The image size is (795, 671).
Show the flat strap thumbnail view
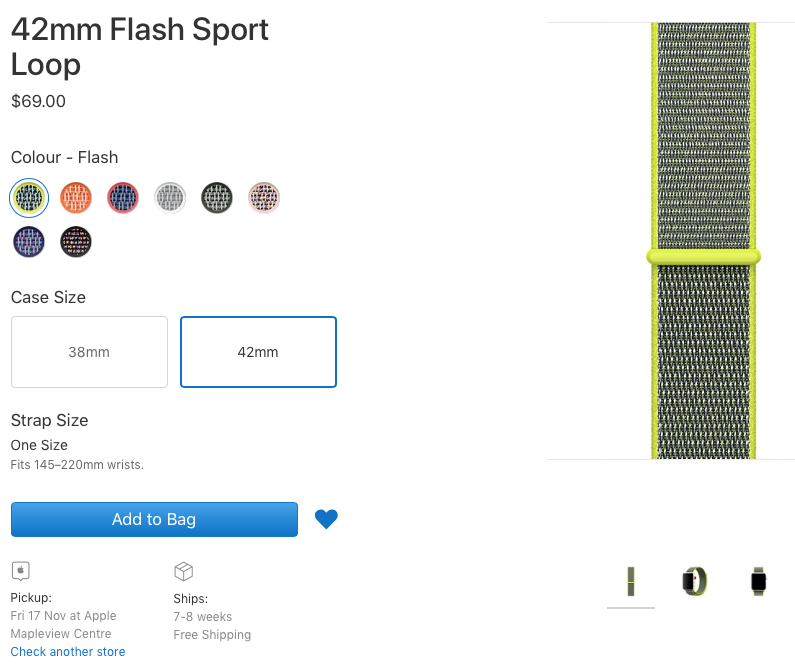631,581
